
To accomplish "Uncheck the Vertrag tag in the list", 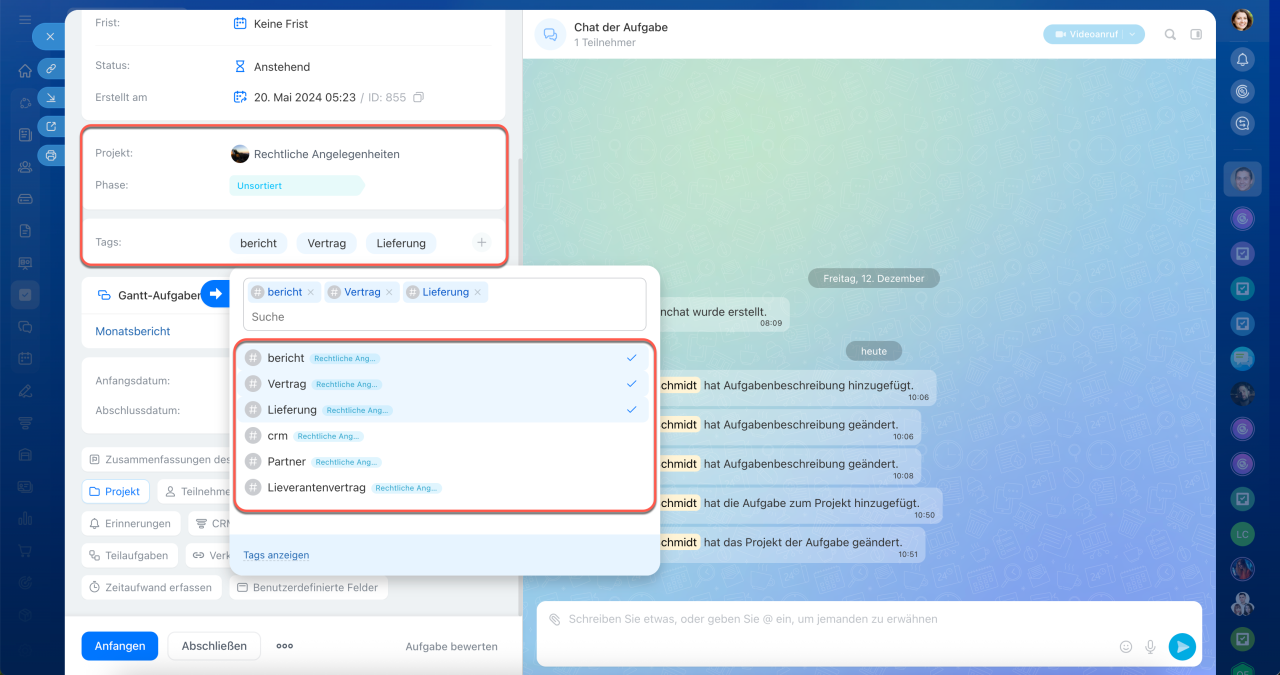I will (x=443, y=384).
